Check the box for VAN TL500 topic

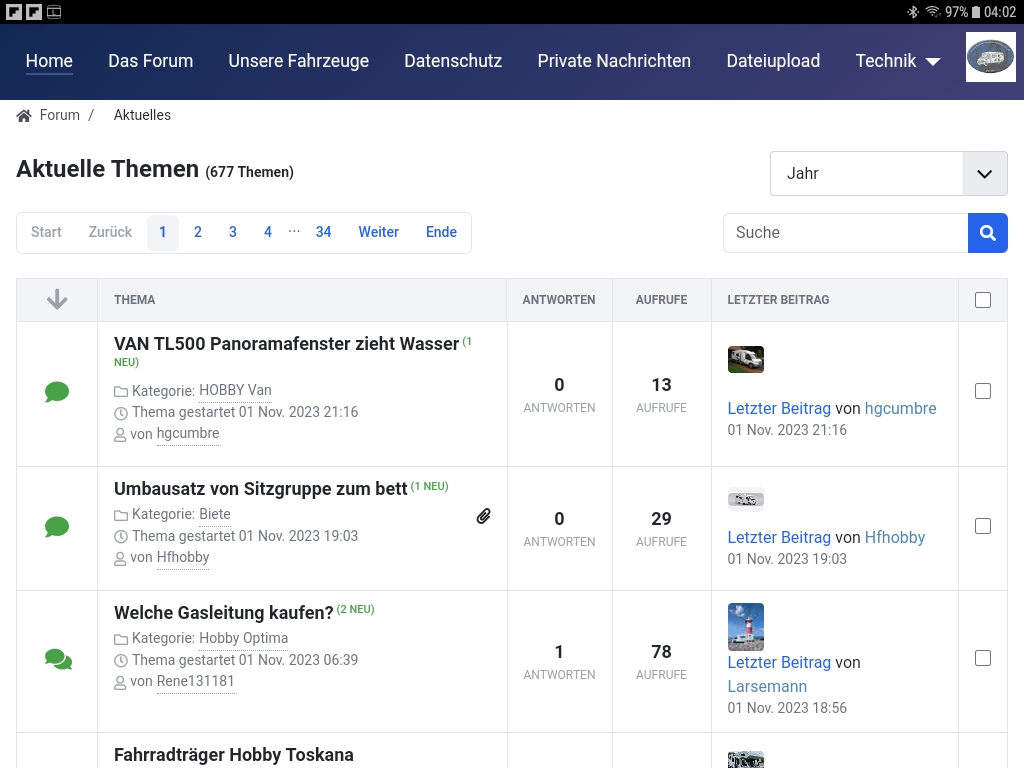pyautogui.click(x=983, y=391)
